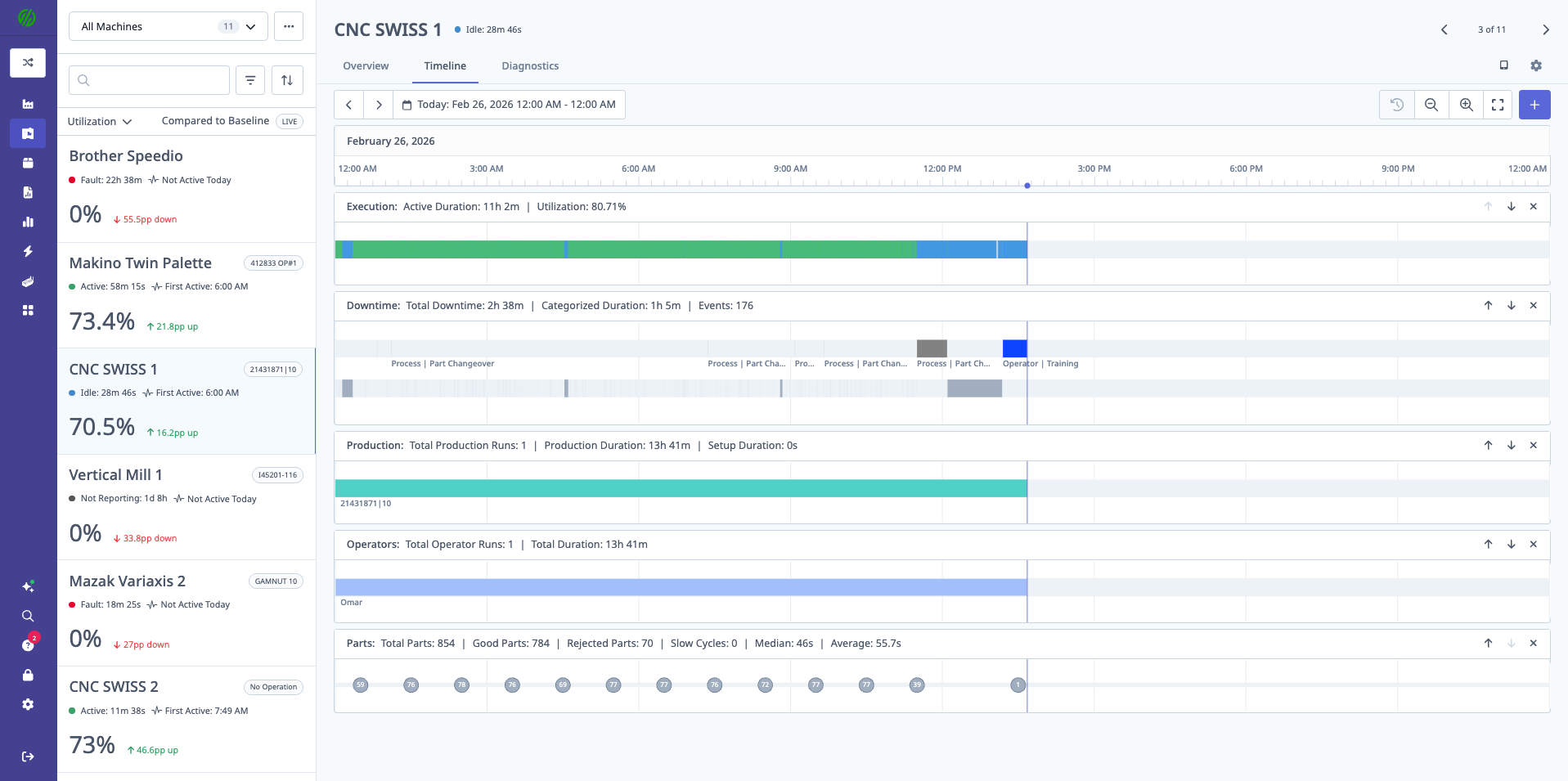Open the AI sparkles assistant in sidebar

(x=28, y=586)
